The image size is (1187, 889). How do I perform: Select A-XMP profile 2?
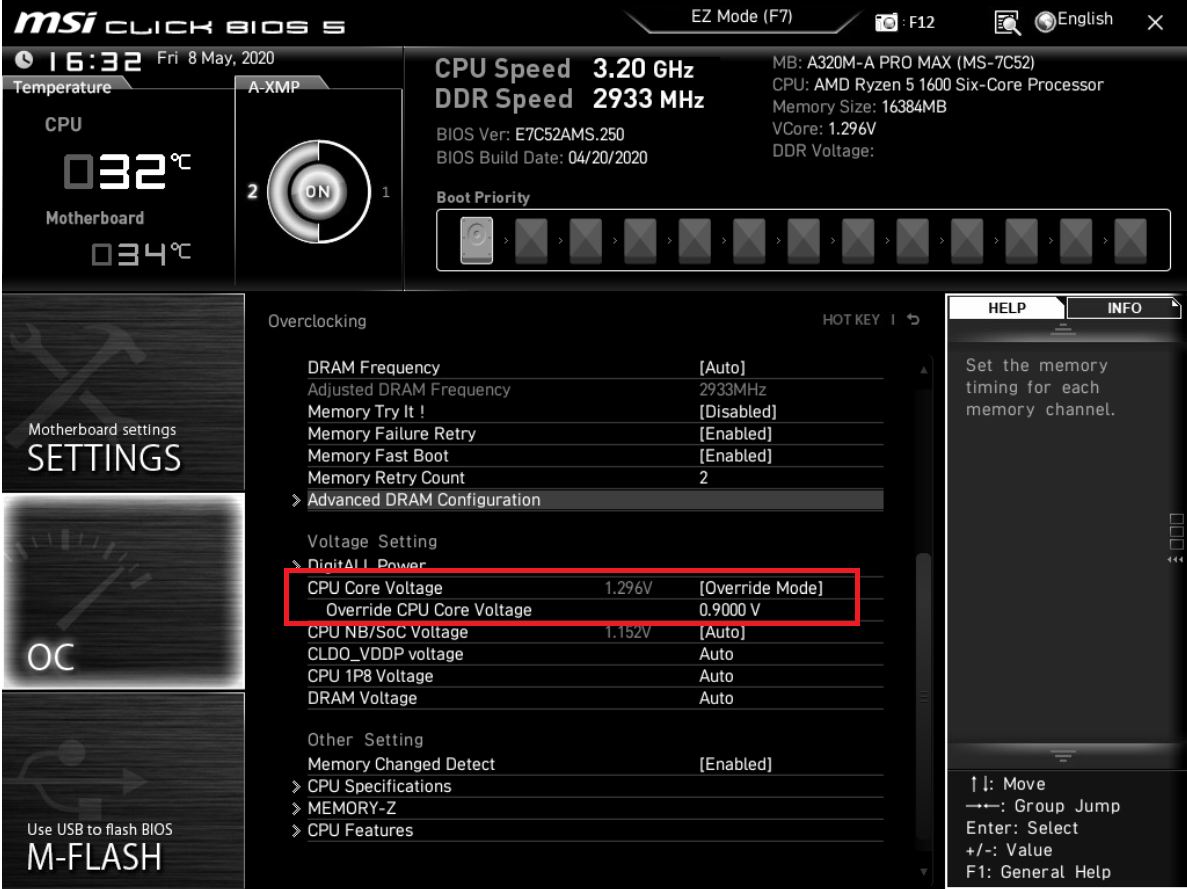click(x=253, y=191)
